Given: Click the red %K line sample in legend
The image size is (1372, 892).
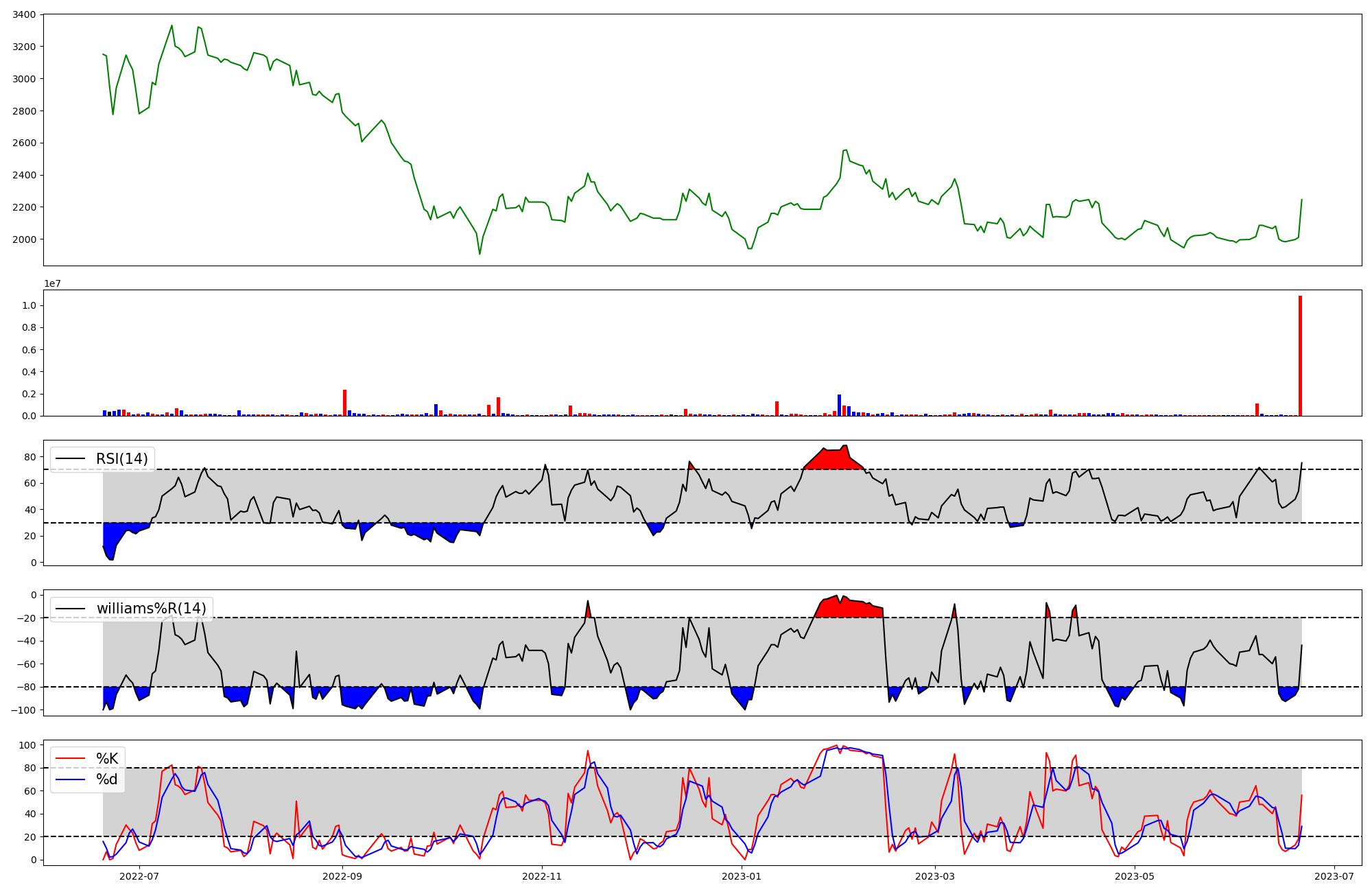Looking at the screenshot, I should click(x=71, y=759).
